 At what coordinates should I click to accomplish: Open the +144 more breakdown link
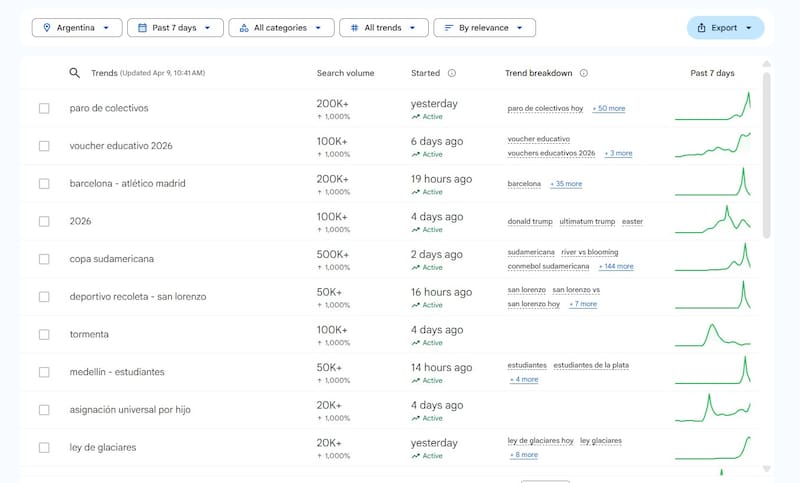(616, 267)
